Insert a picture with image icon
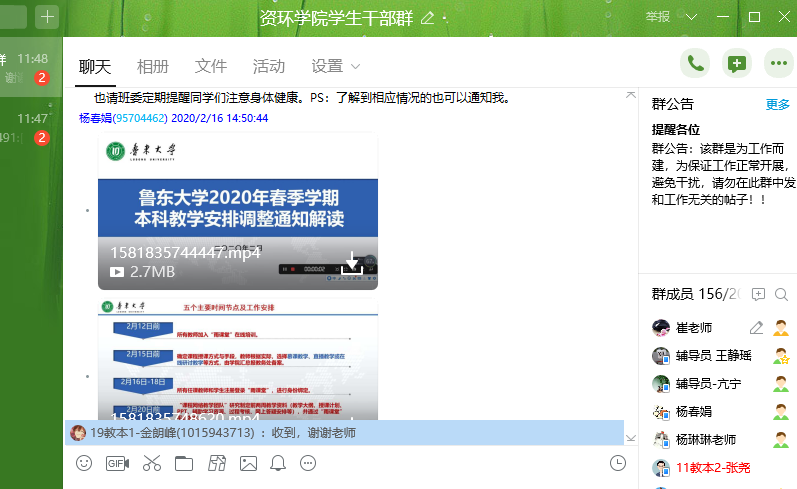The width and height of the screenshot is (797, 489). coord(249,463)
